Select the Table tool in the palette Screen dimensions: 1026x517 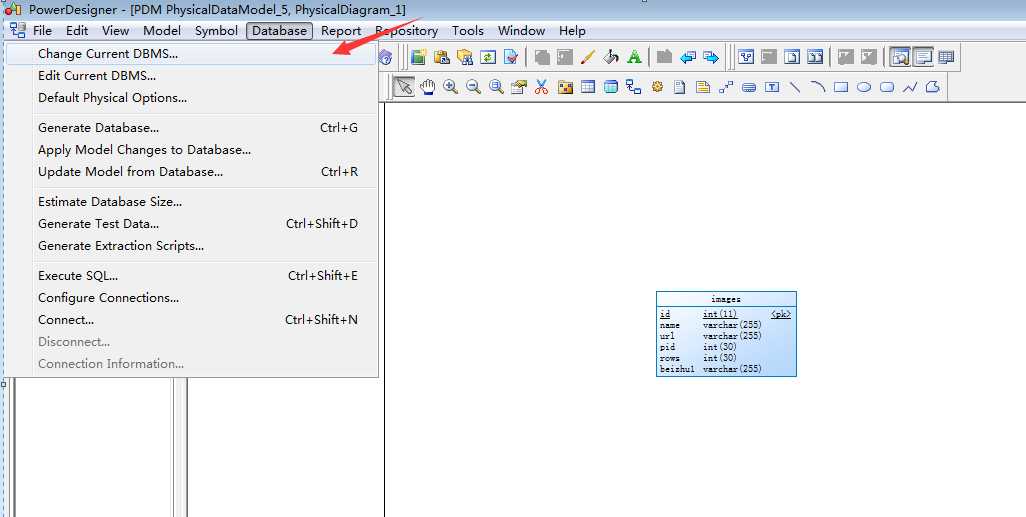588,86
